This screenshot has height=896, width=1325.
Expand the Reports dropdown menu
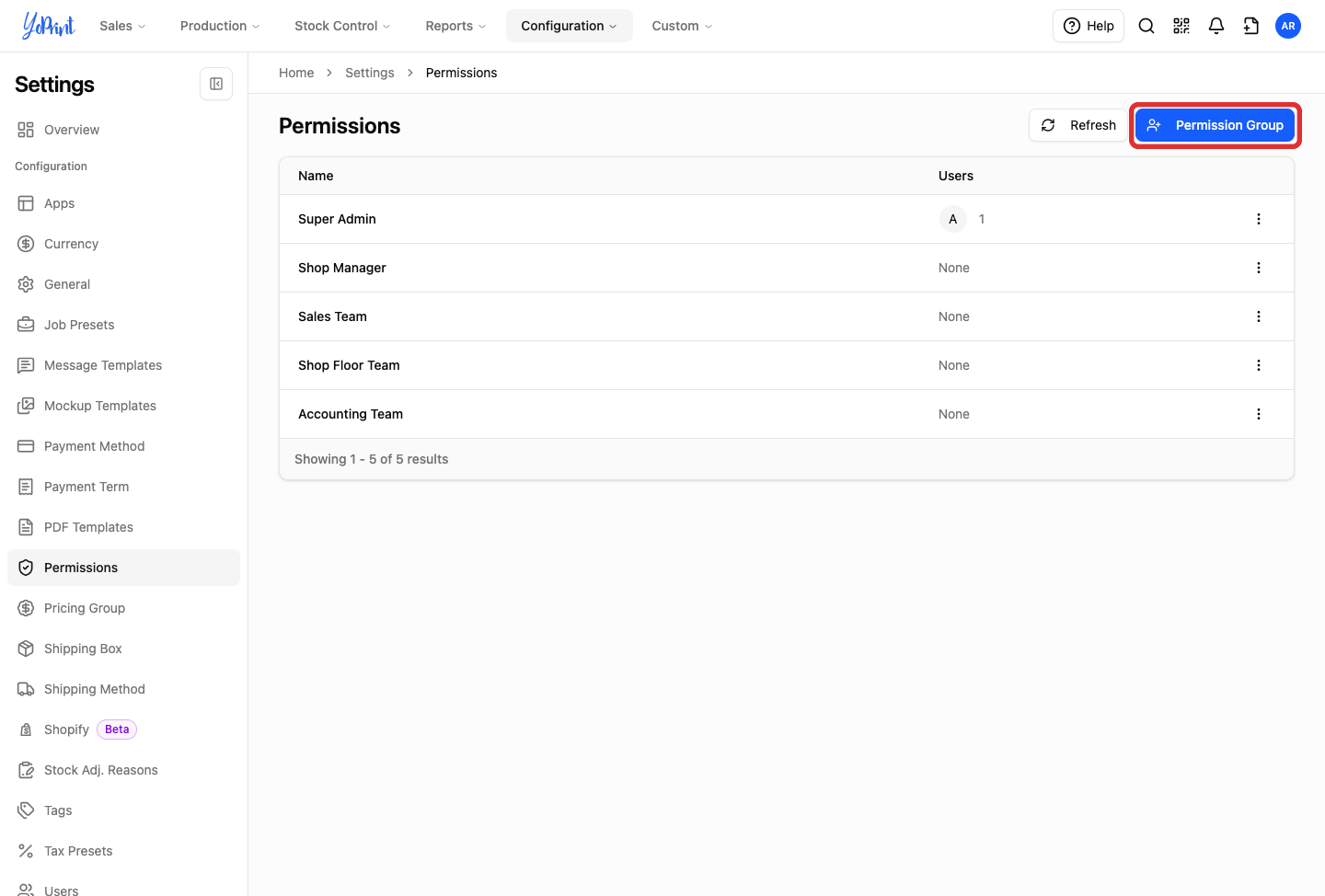455,26
